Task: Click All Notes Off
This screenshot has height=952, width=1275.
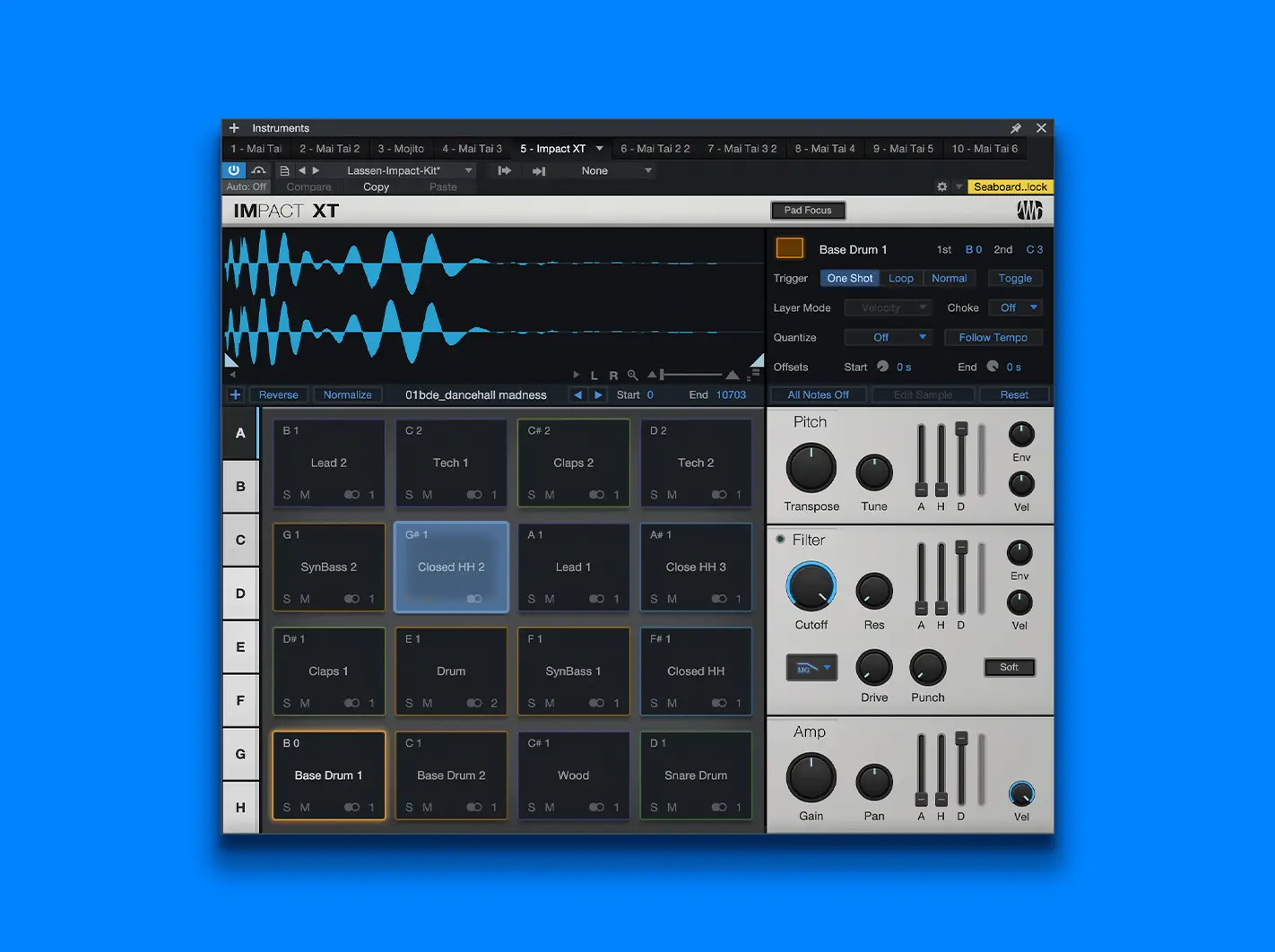Action: point(818,394)
